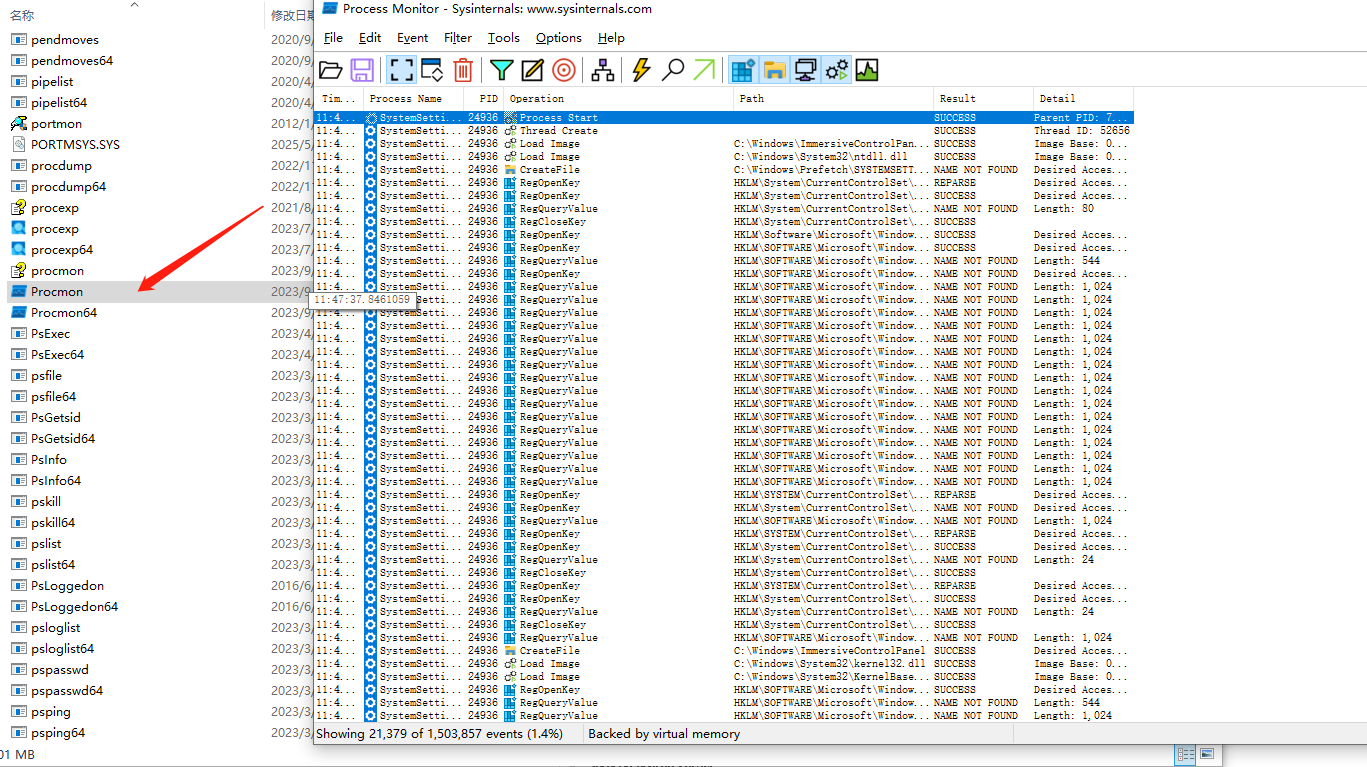The width and height of the screenshot is (1367, 767).
Task: Select PsExec64 file in Explorer
Action: pyautogui.click(x=57, y=355)
